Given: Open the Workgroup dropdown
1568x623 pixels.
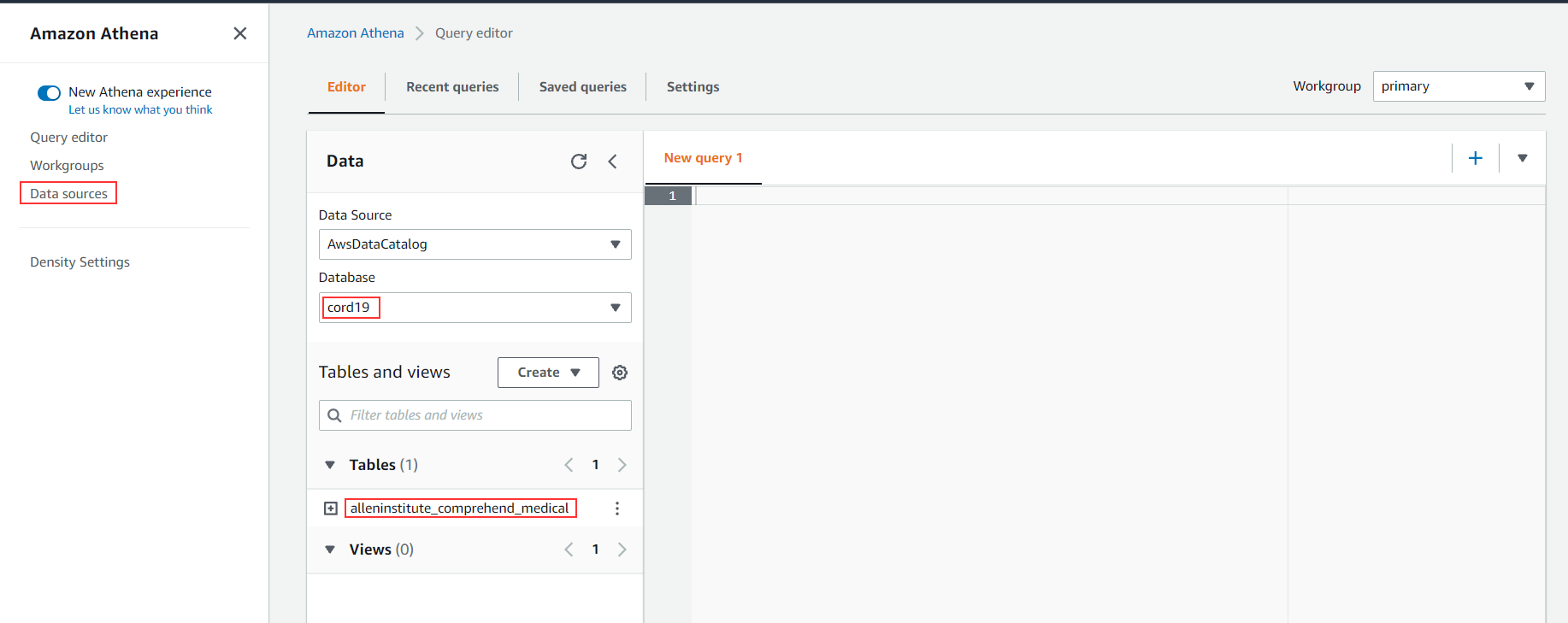Looking at the screenshot, I should [1459, 86].
